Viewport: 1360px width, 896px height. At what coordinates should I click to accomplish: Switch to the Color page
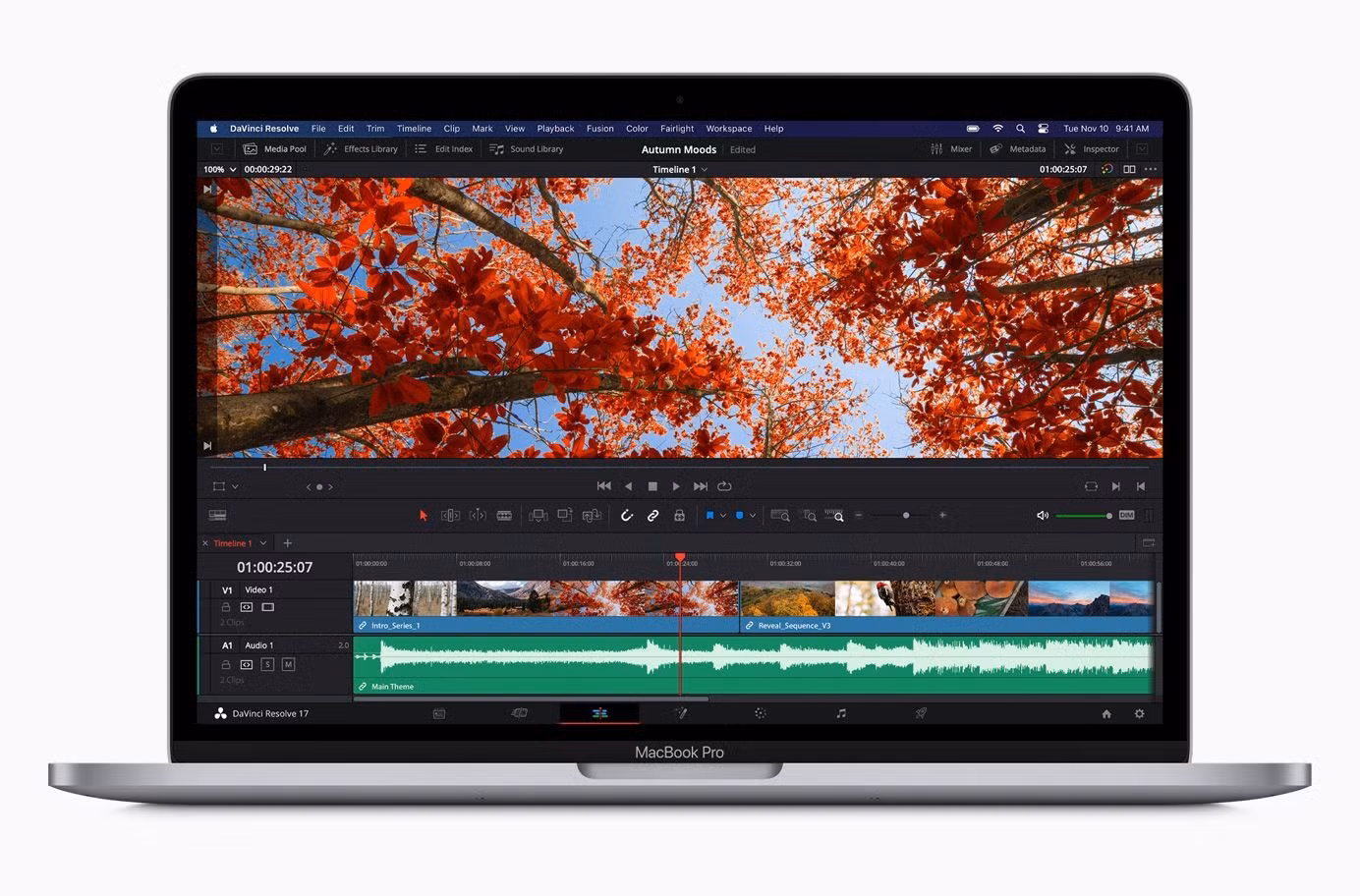point(760,713)
